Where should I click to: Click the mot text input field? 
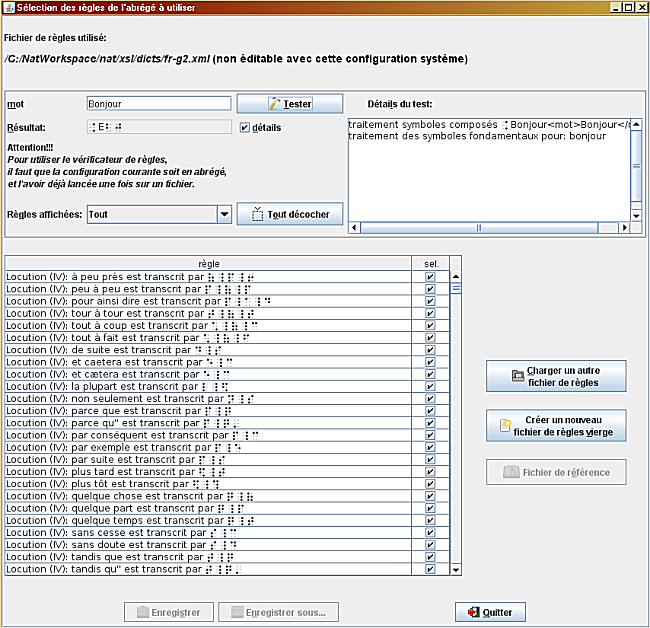click(158, 103)
